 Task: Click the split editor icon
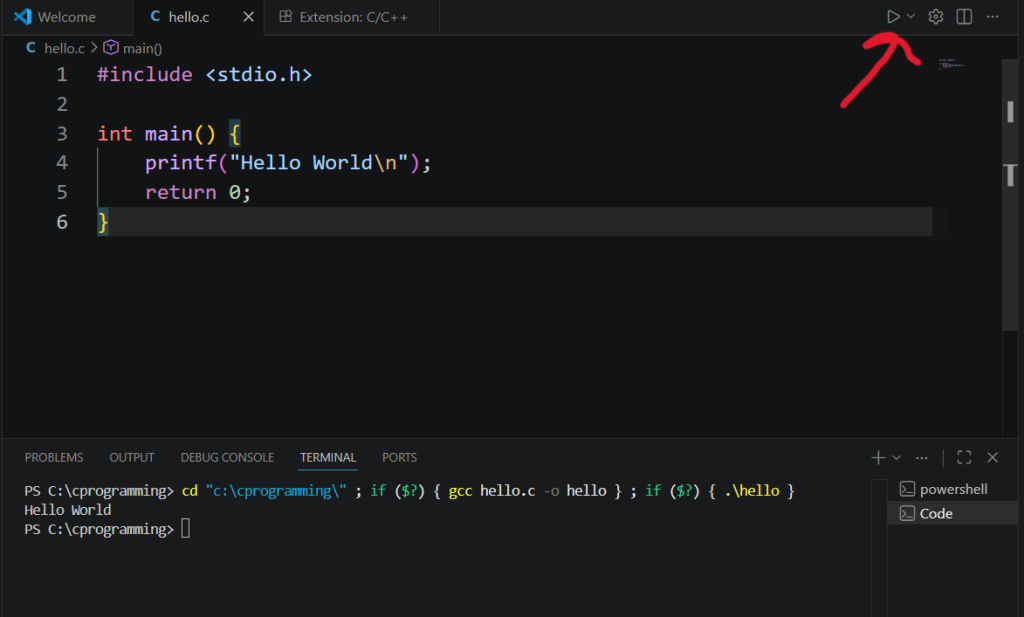(964, 17)
